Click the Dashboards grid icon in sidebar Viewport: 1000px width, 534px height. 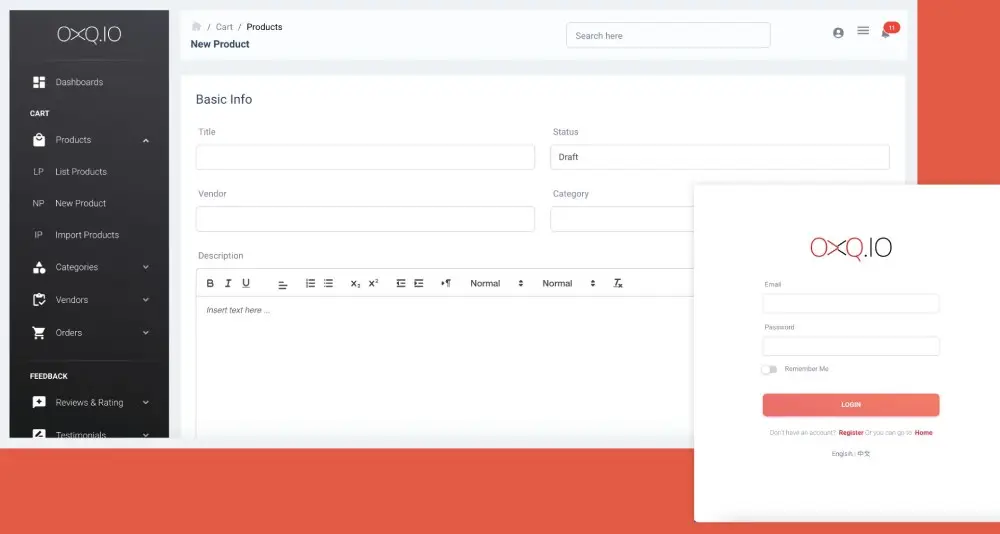tap(39, 82)
